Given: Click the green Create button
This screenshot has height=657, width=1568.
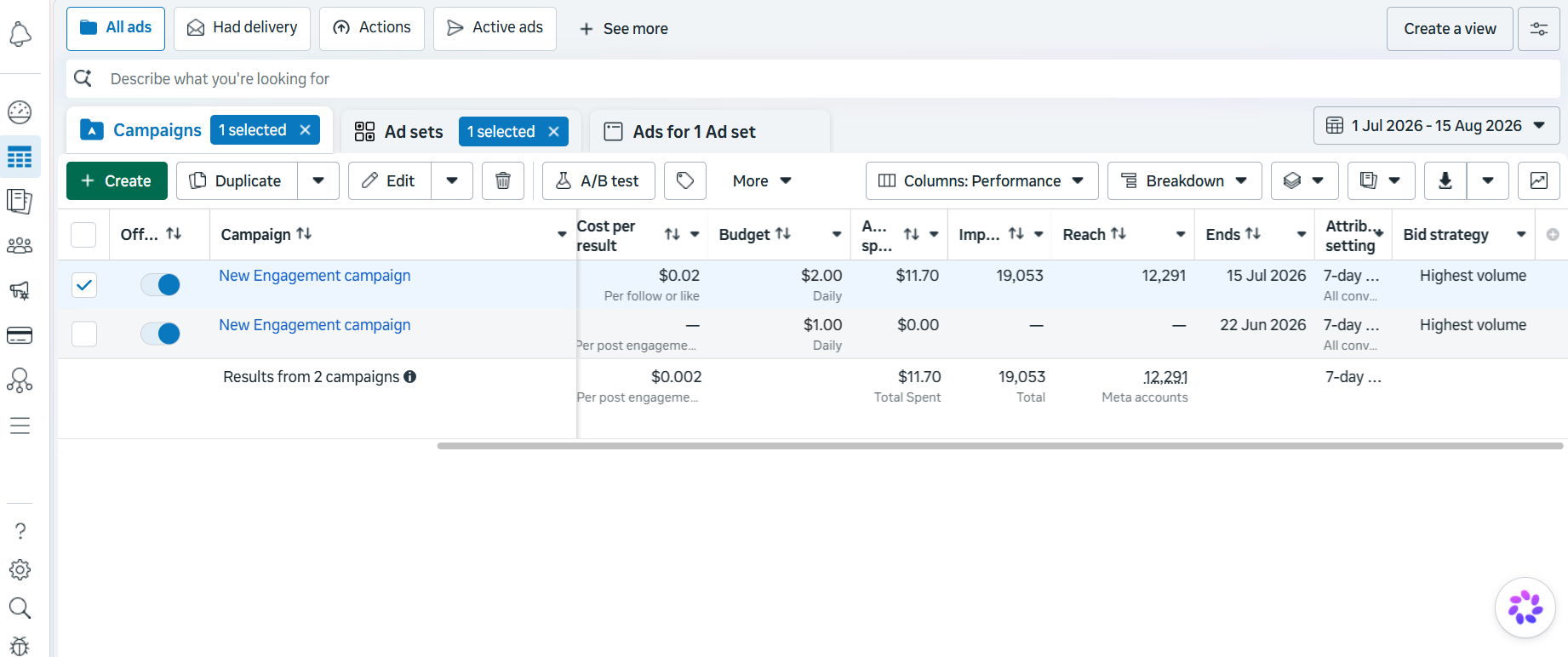Looking at the screenshot, I should coord(117,180).
